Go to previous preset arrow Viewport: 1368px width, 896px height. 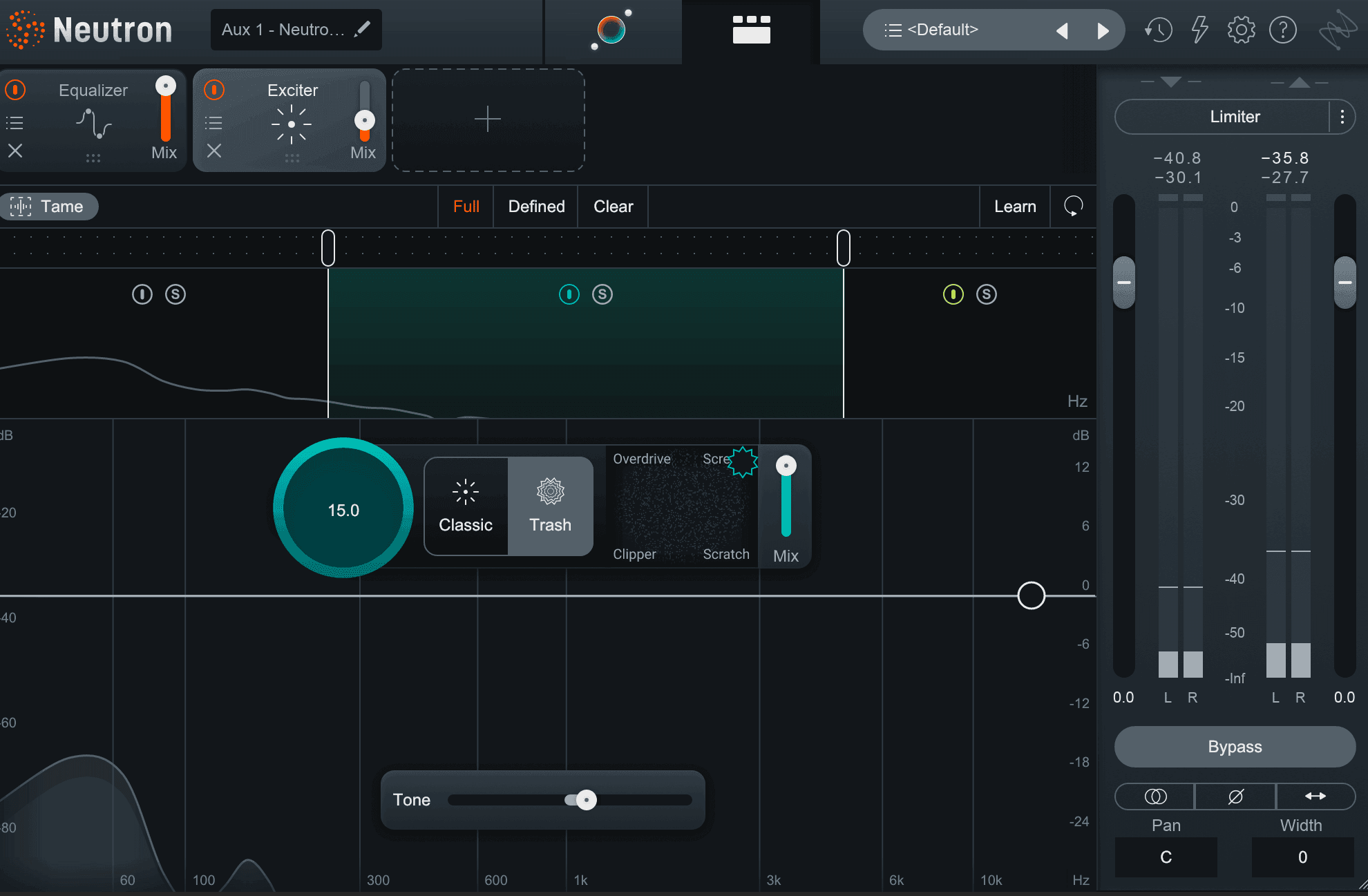pos(1063,30)
